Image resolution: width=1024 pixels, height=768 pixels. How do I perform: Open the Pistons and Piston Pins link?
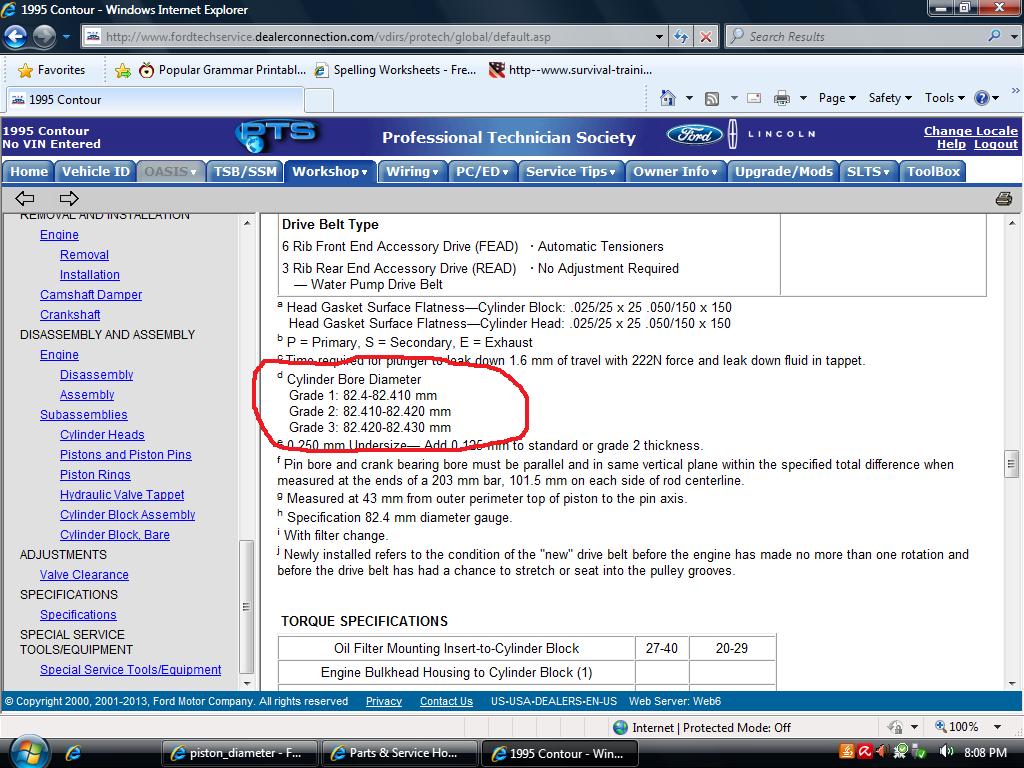[x=125, y=455]
